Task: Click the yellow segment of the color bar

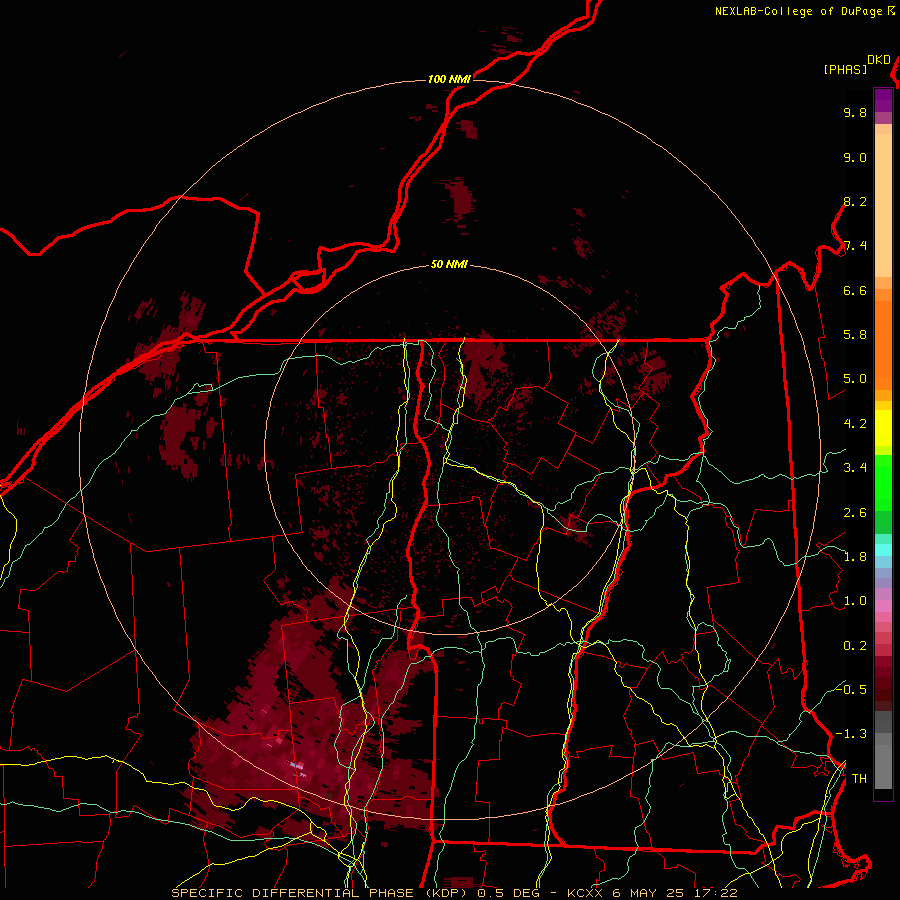Action: tap(883, 428)
